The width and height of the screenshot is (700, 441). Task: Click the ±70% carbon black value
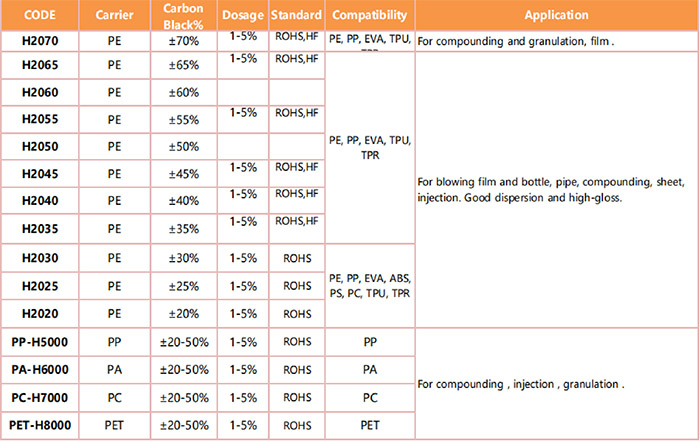pos(183,41)
